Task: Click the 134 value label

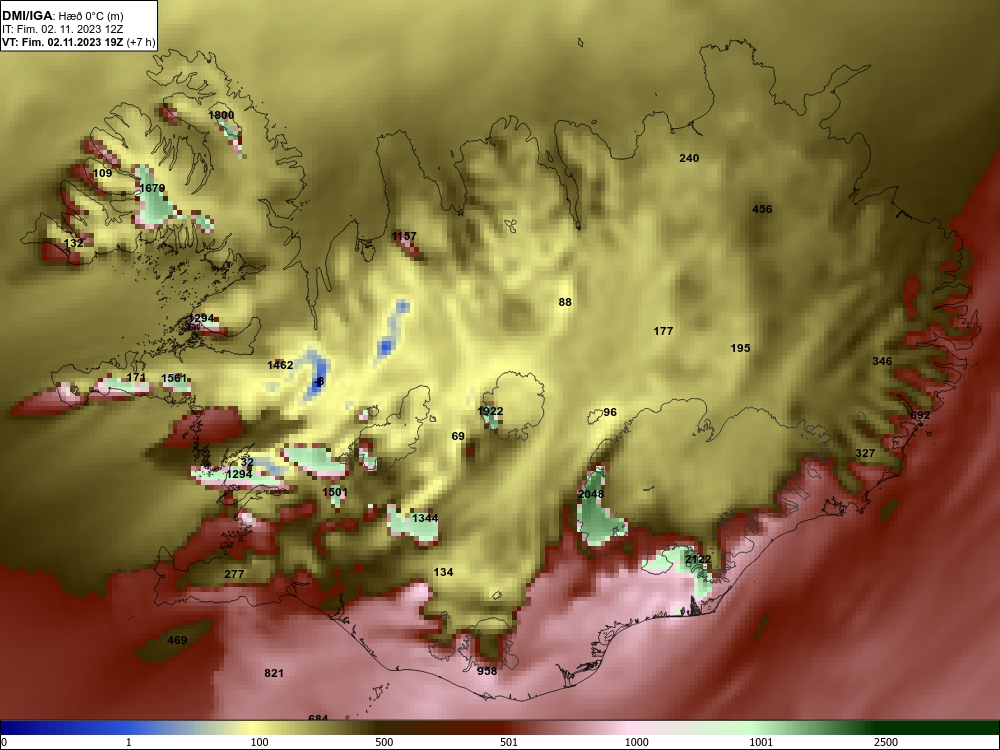Action: click(443, 572)
